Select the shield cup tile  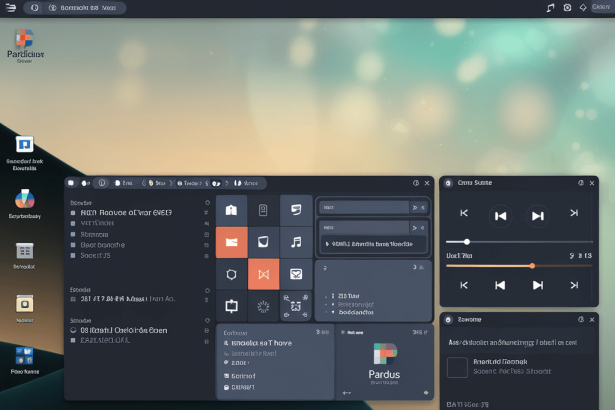pos(263,242)
